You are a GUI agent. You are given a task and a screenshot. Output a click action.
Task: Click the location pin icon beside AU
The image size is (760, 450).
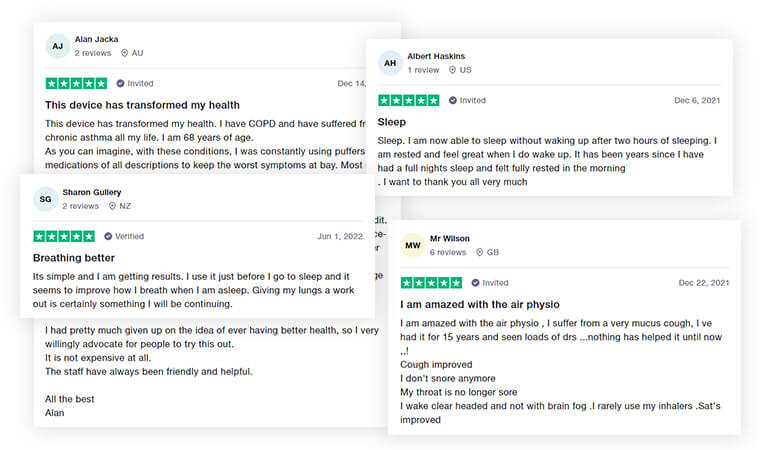(x=125, y=52)
